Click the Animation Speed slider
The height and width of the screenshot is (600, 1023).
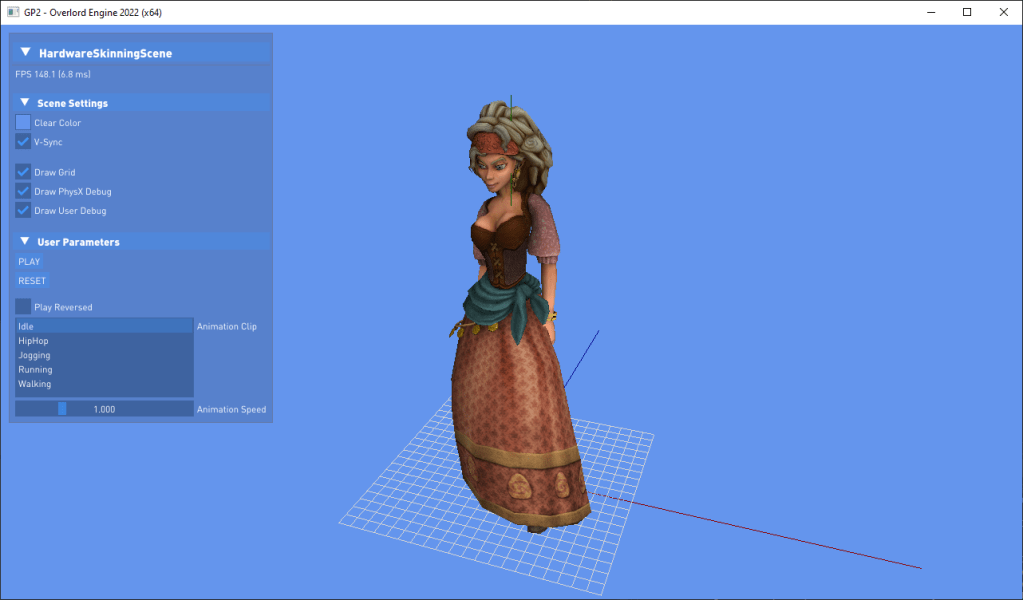tap(104, 409)
